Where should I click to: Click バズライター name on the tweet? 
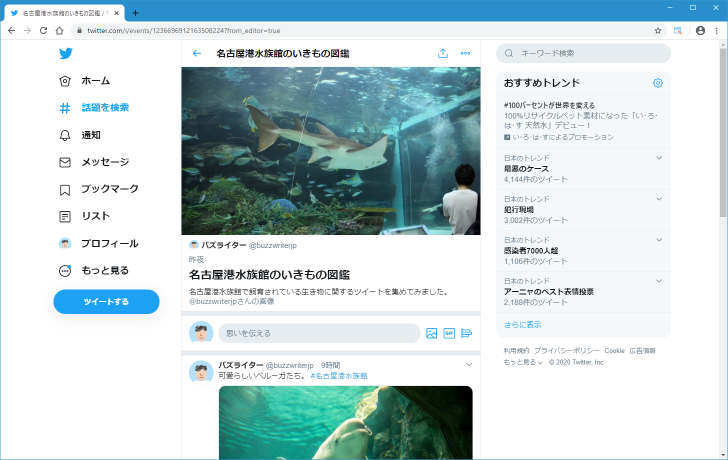[241, 365]
